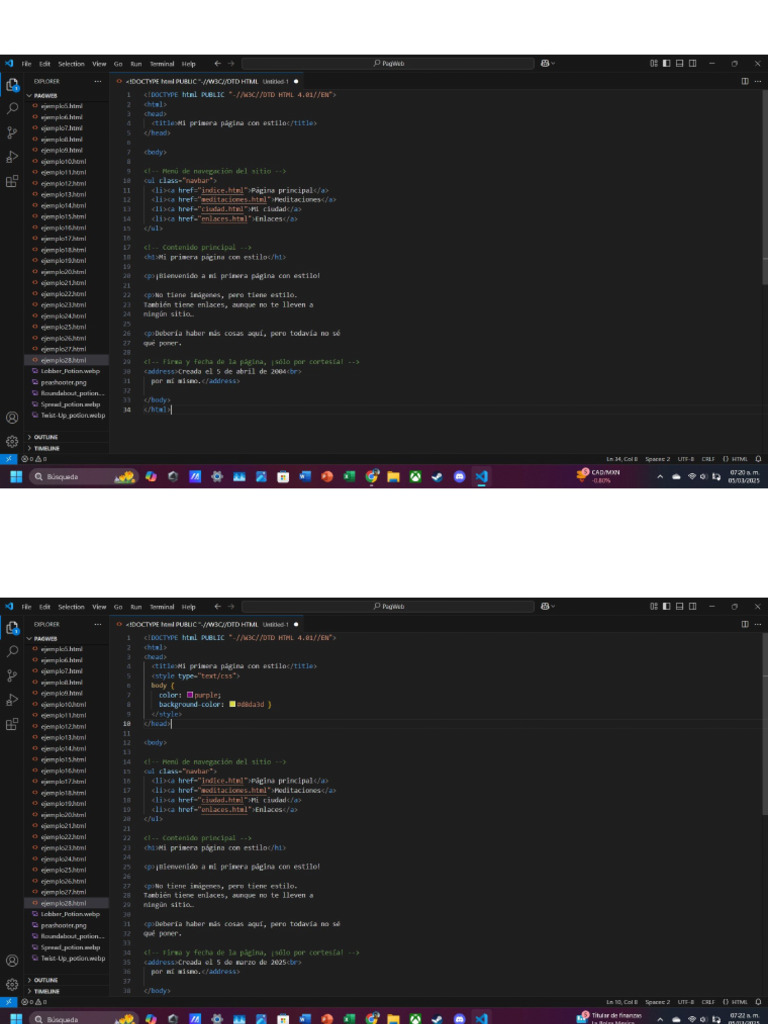Screen dimensions: 768x1024
Task: Collapse the PAGWEB folder in the upper Explorer
Action: 42,95
